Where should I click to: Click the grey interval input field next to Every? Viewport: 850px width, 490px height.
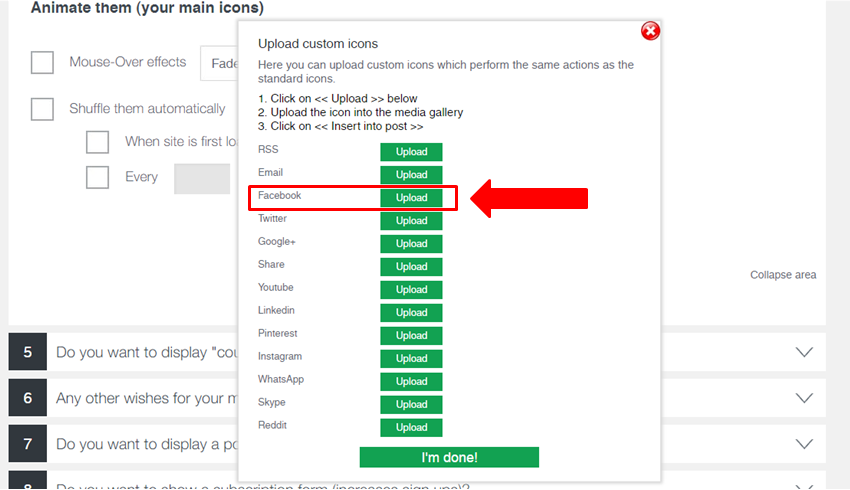coord(202,179)
